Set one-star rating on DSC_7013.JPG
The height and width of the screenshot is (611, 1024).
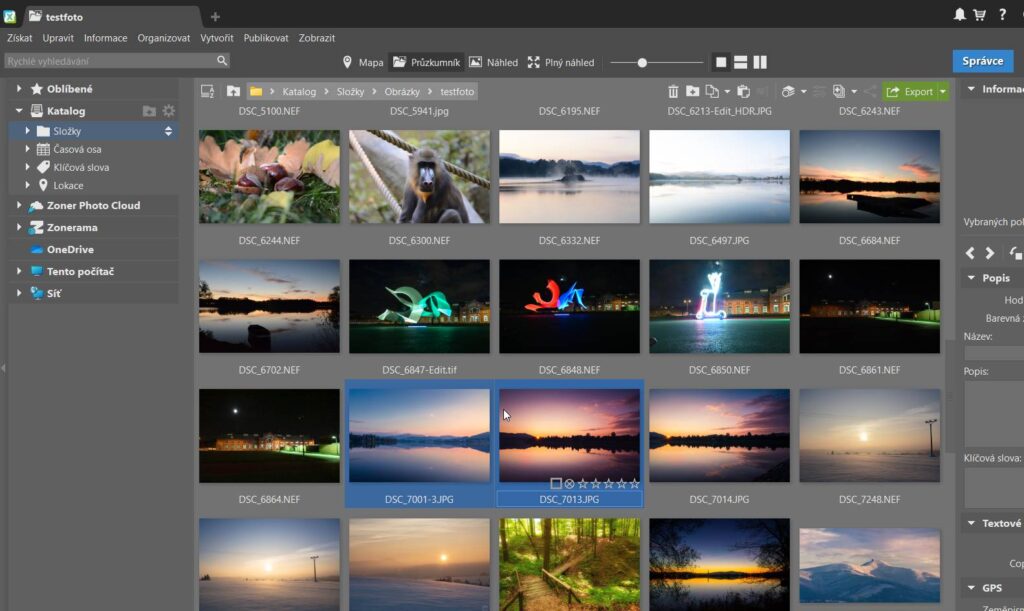[583, 484]
